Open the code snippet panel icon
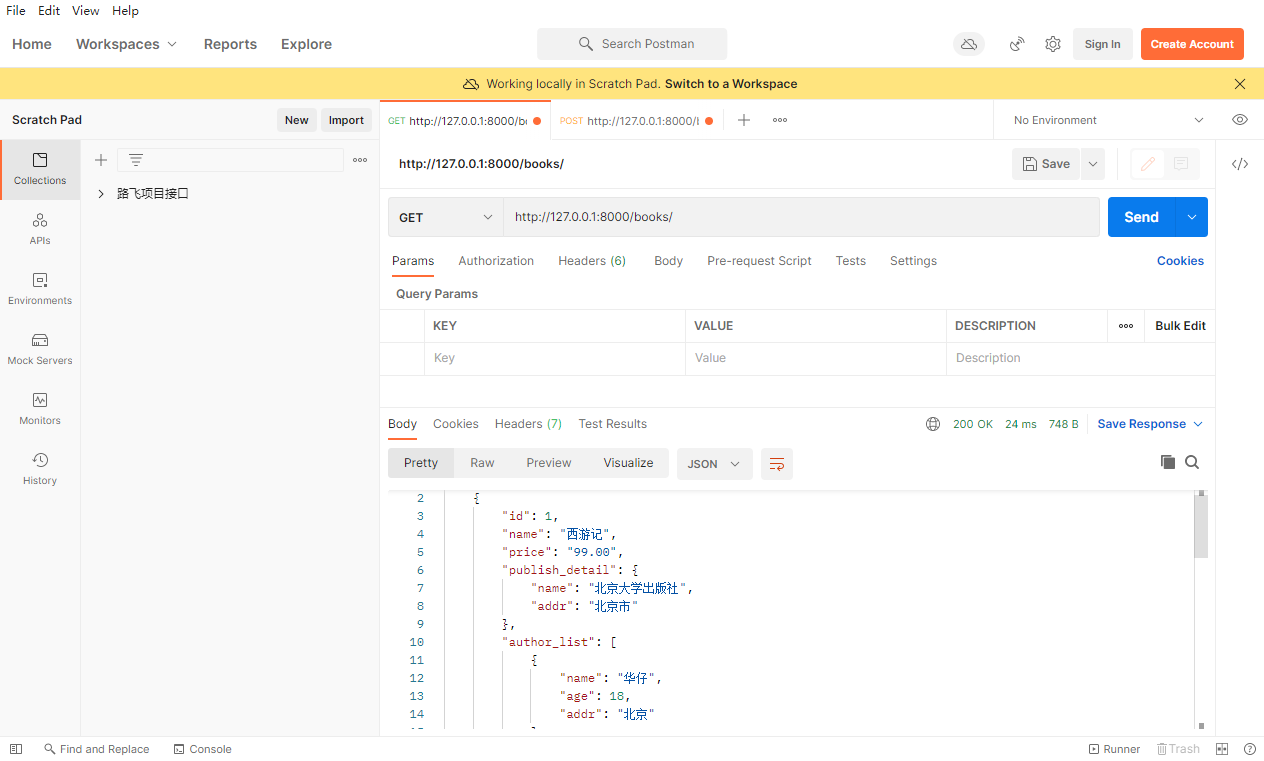The width and height of the screenshot is (1264, 761). coord(1240,164)
